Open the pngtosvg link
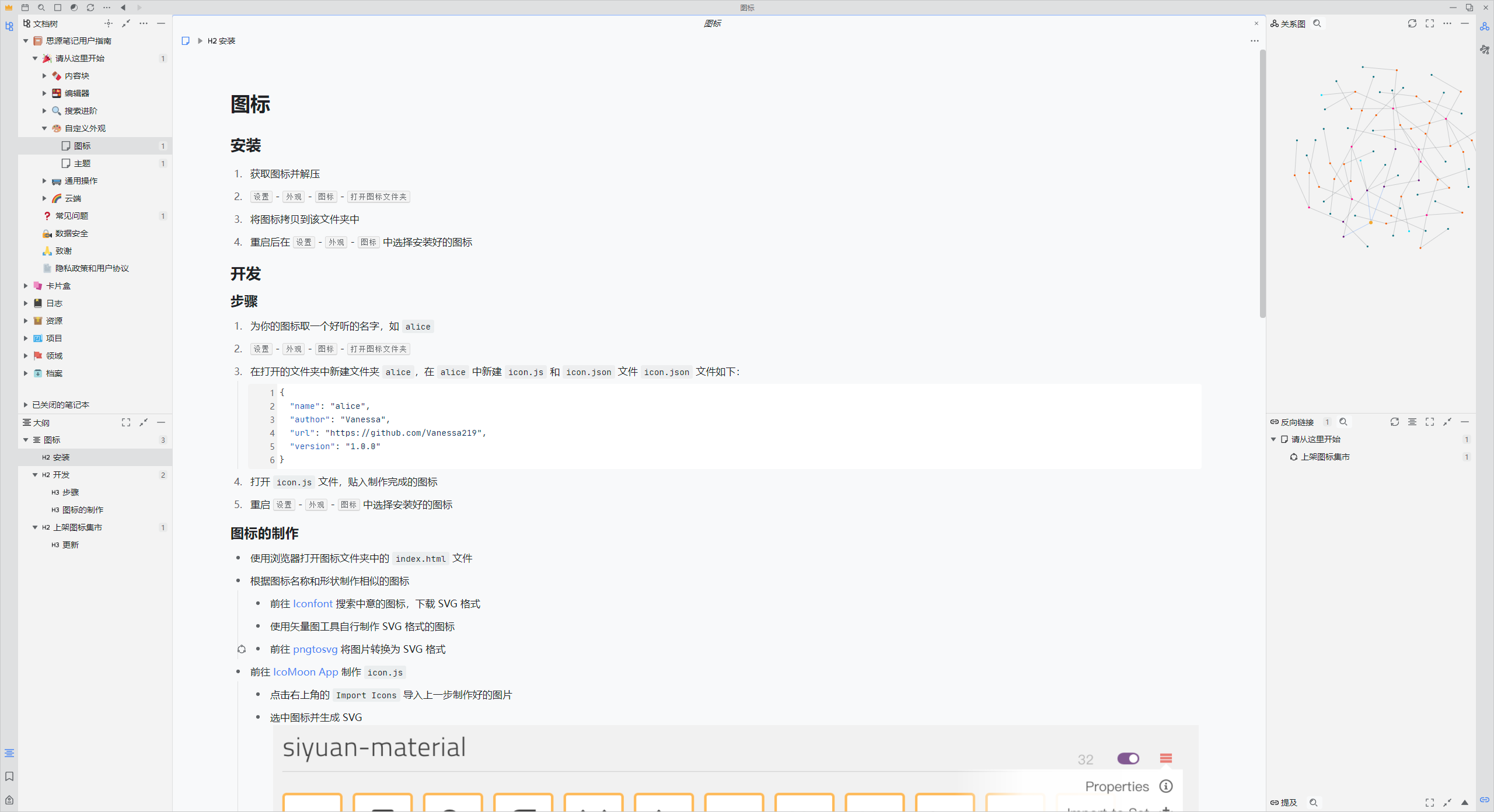This screenshot has height=812, width=1494. coord(315,649)
